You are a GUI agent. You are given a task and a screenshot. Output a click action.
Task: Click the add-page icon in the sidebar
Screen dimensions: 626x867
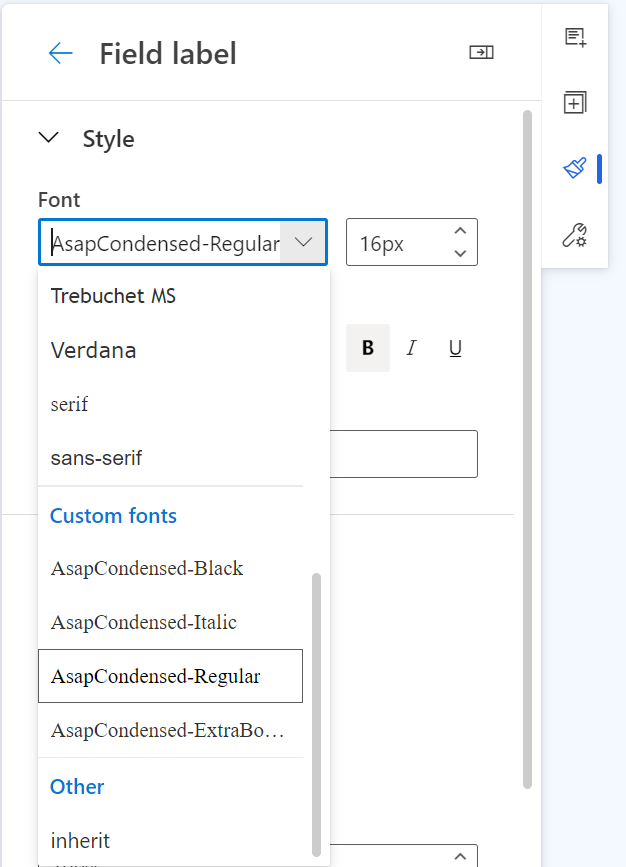tap(575, 102)
